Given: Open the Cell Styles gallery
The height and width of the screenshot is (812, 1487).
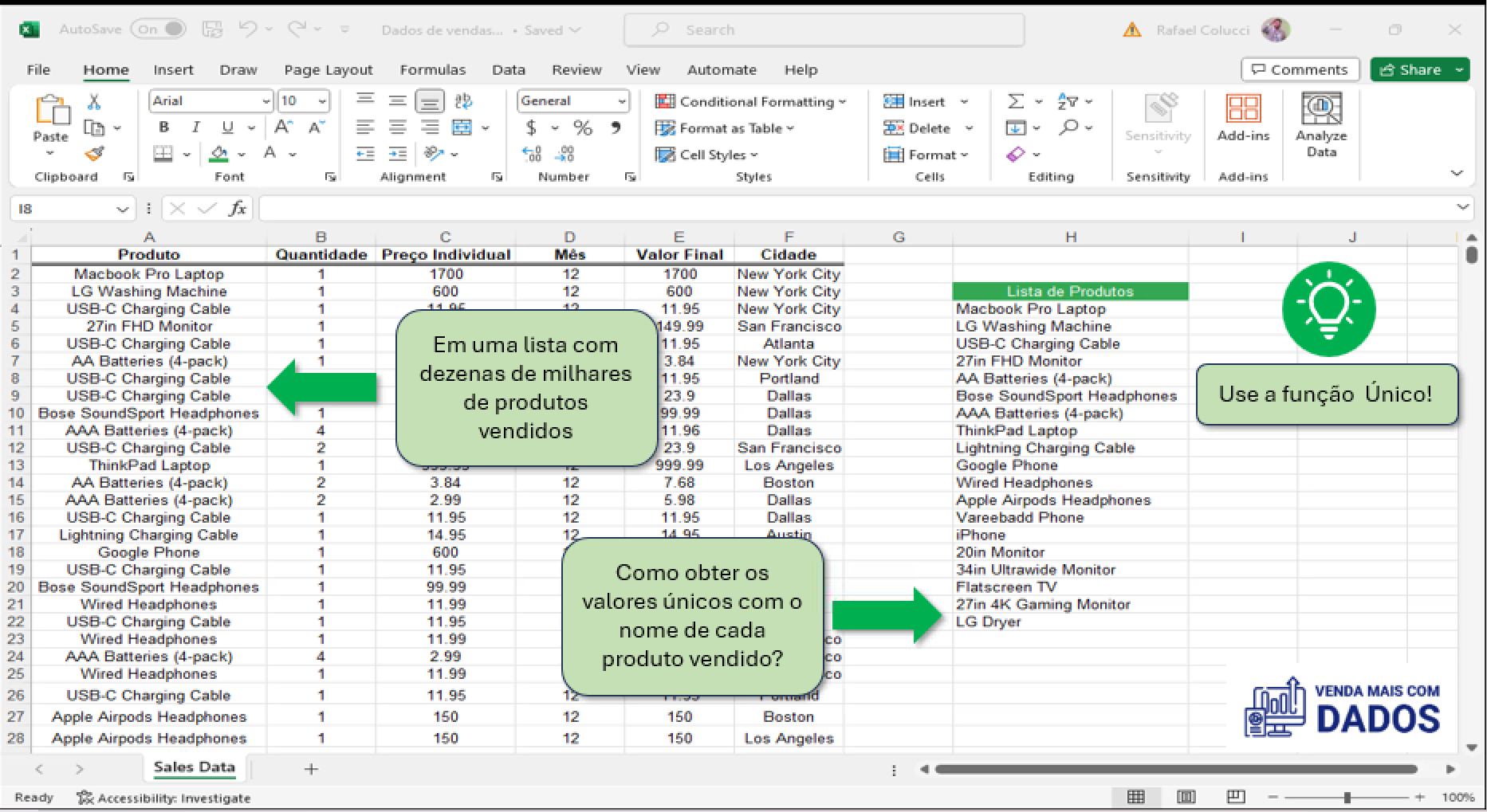Looking at the screenshot, I should click(x=706, y=155).
